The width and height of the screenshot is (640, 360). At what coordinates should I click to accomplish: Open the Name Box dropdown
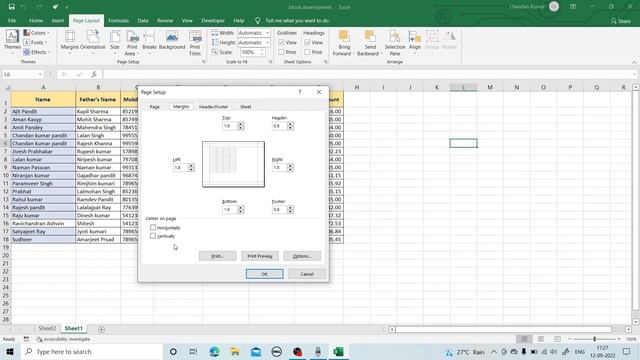(x=40, y=74)
